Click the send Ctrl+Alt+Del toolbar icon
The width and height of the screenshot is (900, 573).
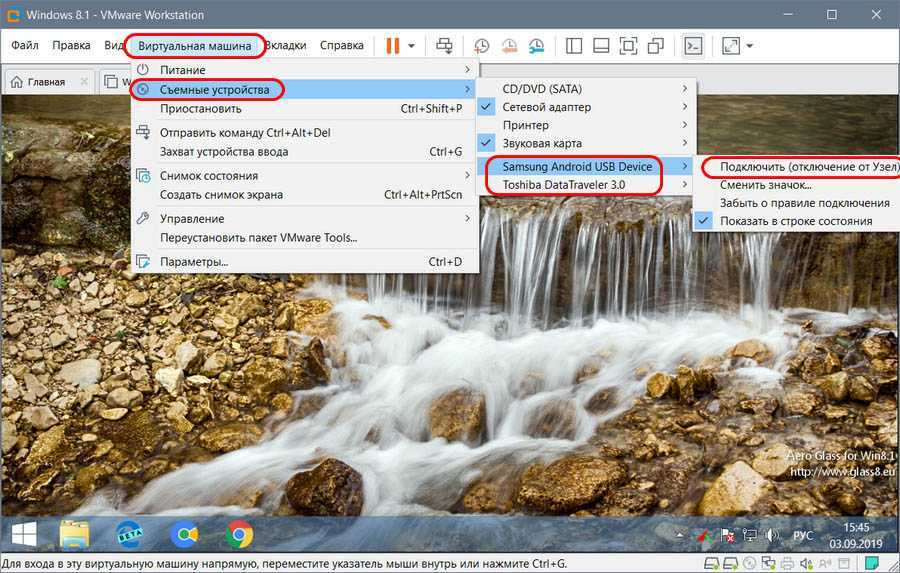click(x=445, y=46)
